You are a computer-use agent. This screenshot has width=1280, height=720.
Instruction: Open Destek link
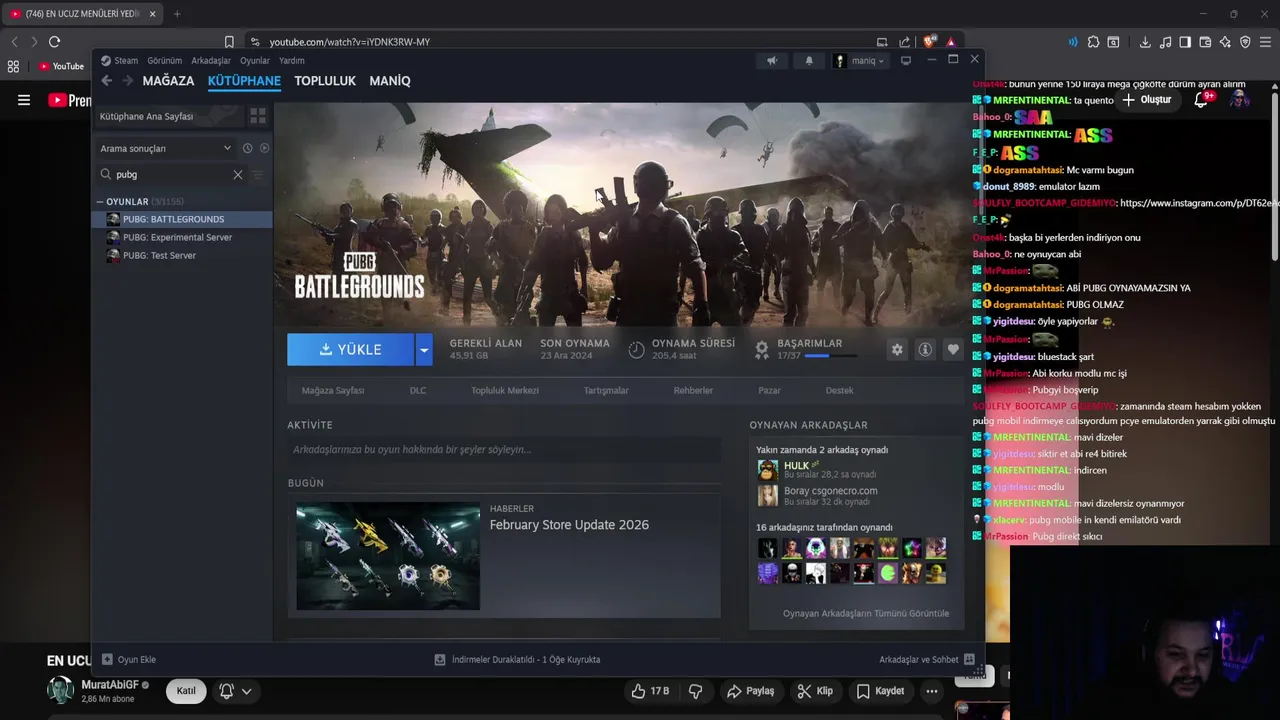(840, 391)
